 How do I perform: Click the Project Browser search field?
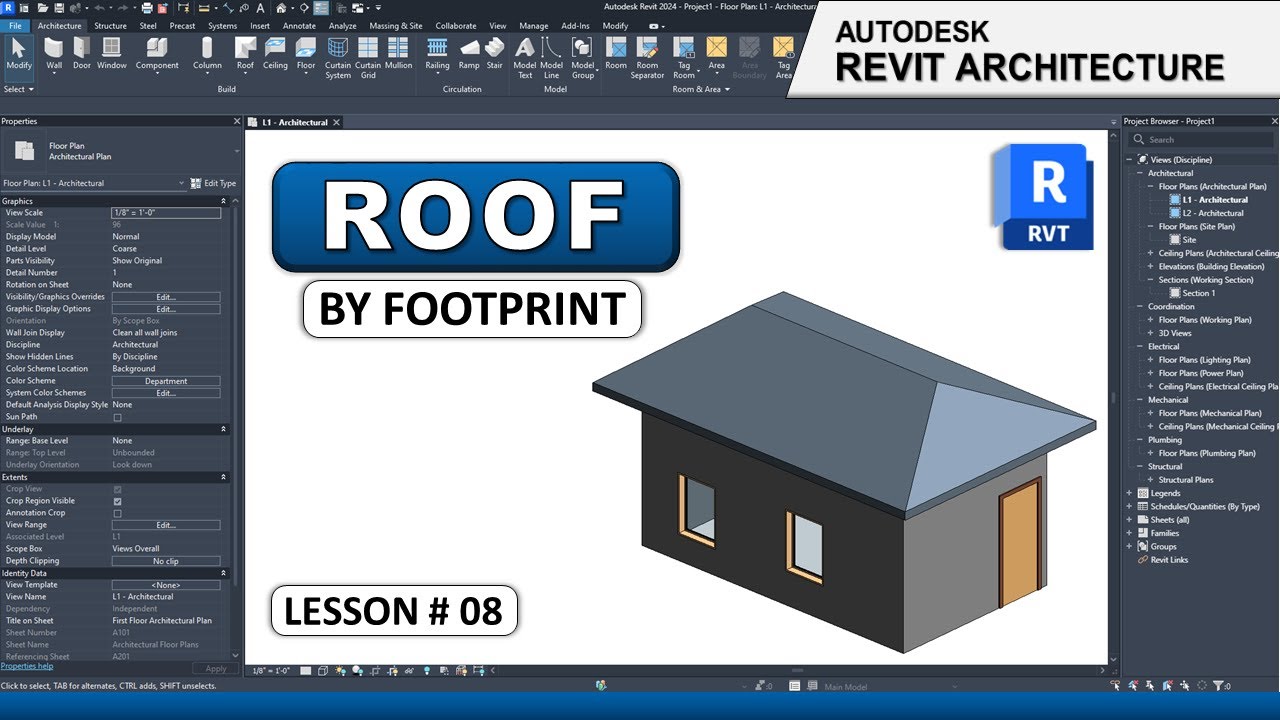pyautogui.click(x=1200, y=140)
